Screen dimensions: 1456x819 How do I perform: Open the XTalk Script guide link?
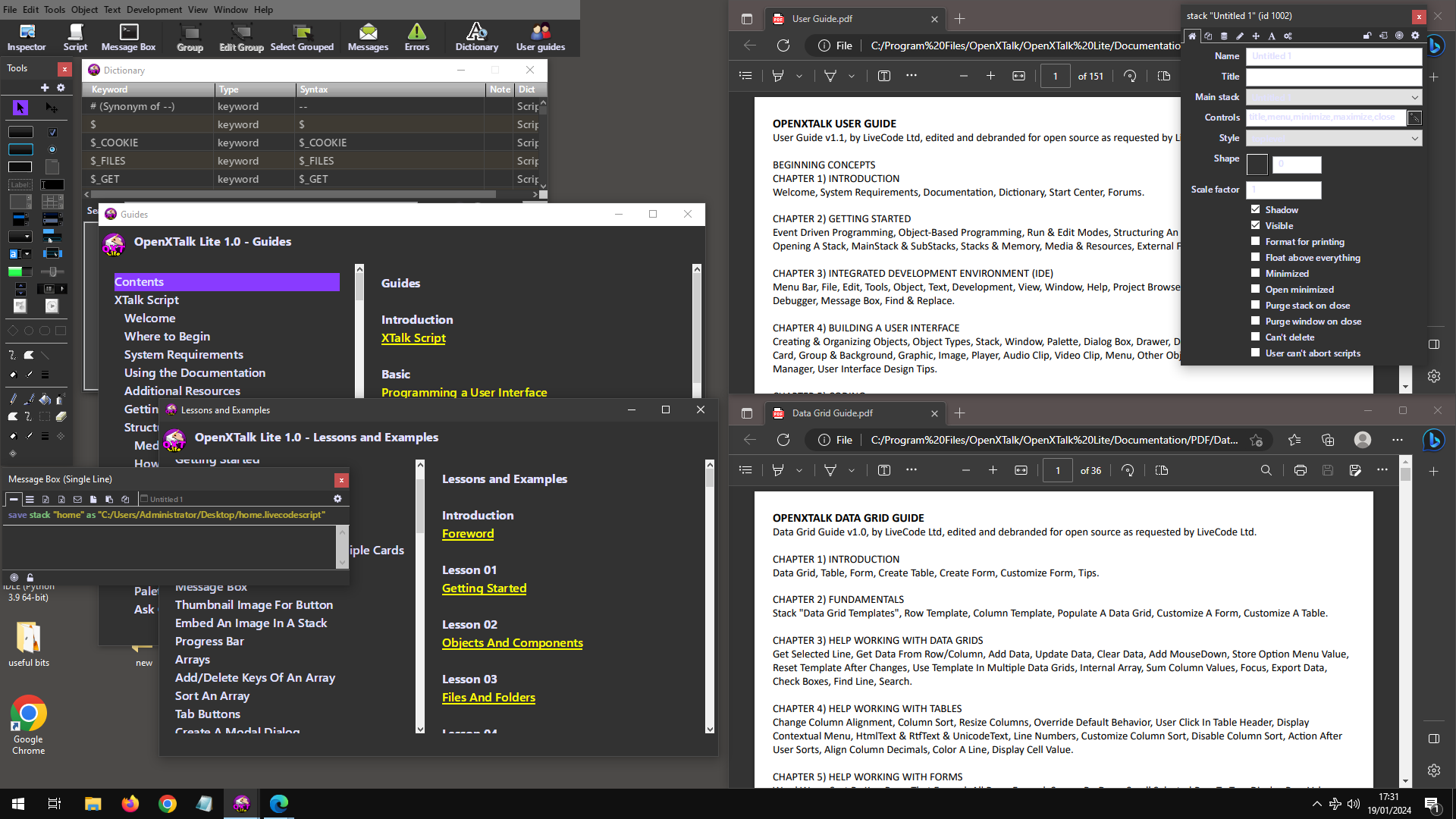coord(413,338)
